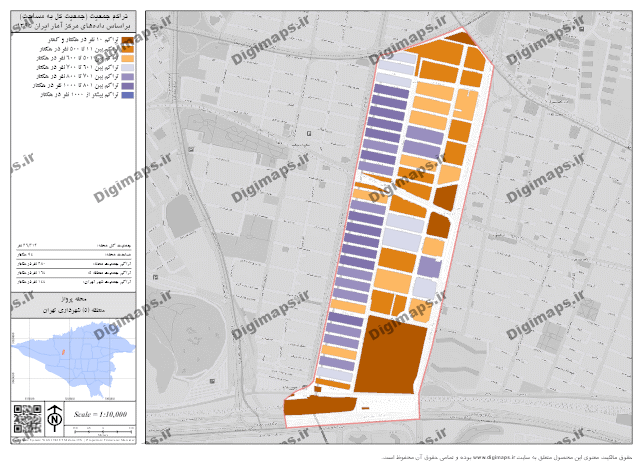Click the Tehran city inset map thumbnail
Image resolution: width=643 pixels, height=461 pixels.
73,360
